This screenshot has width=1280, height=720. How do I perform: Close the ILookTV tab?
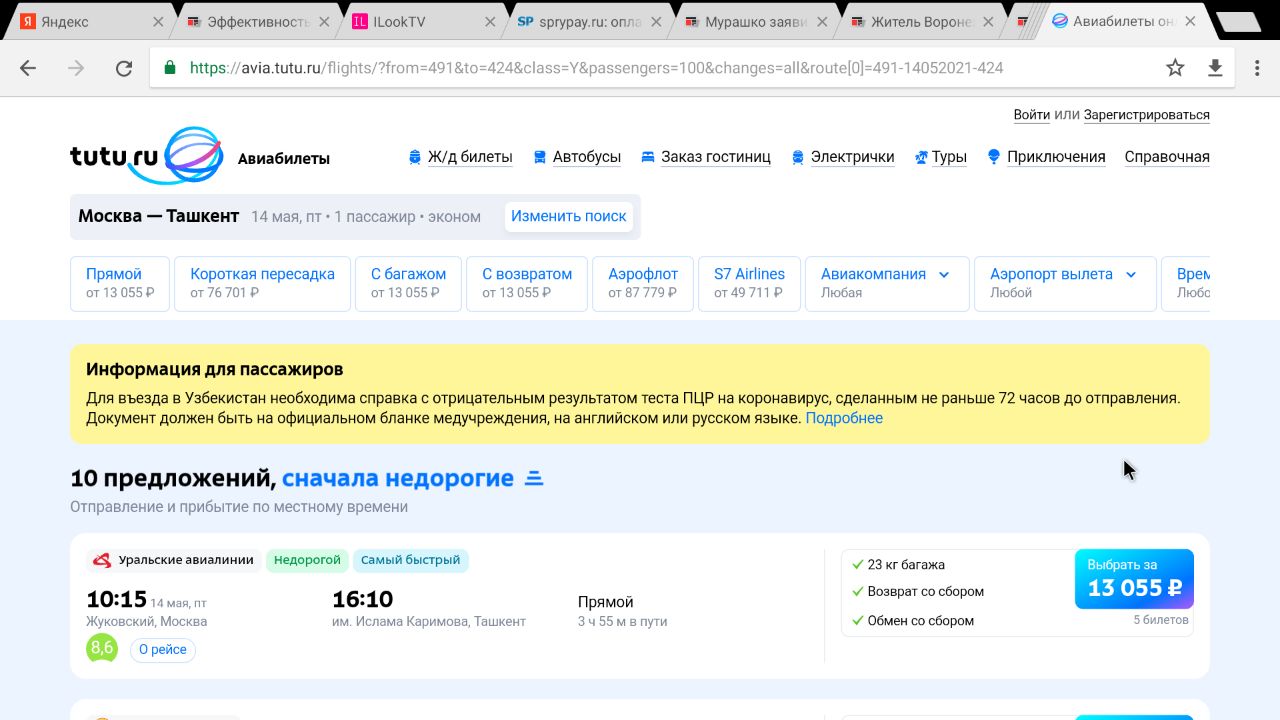pos(490,22)
